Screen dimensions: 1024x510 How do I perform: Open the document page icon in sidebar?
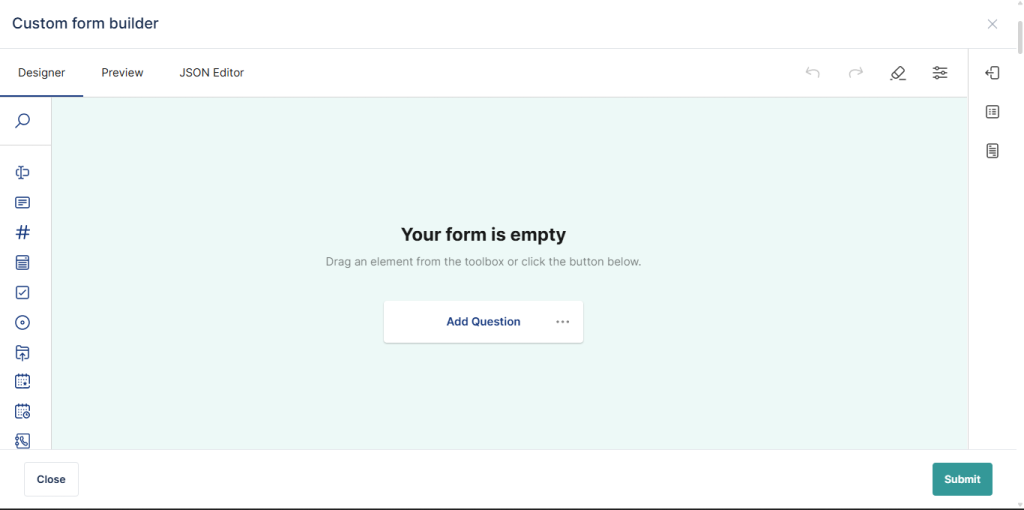pos(992,151)
